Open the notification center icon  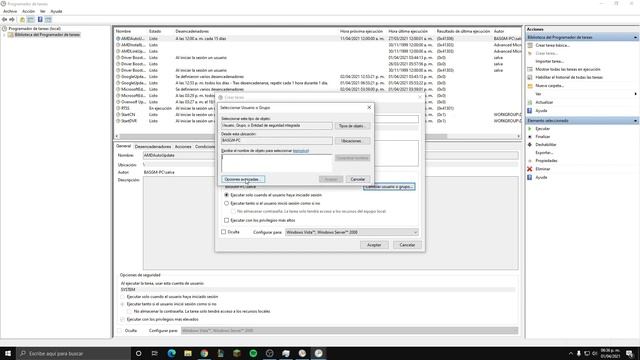tap(630, 353)
